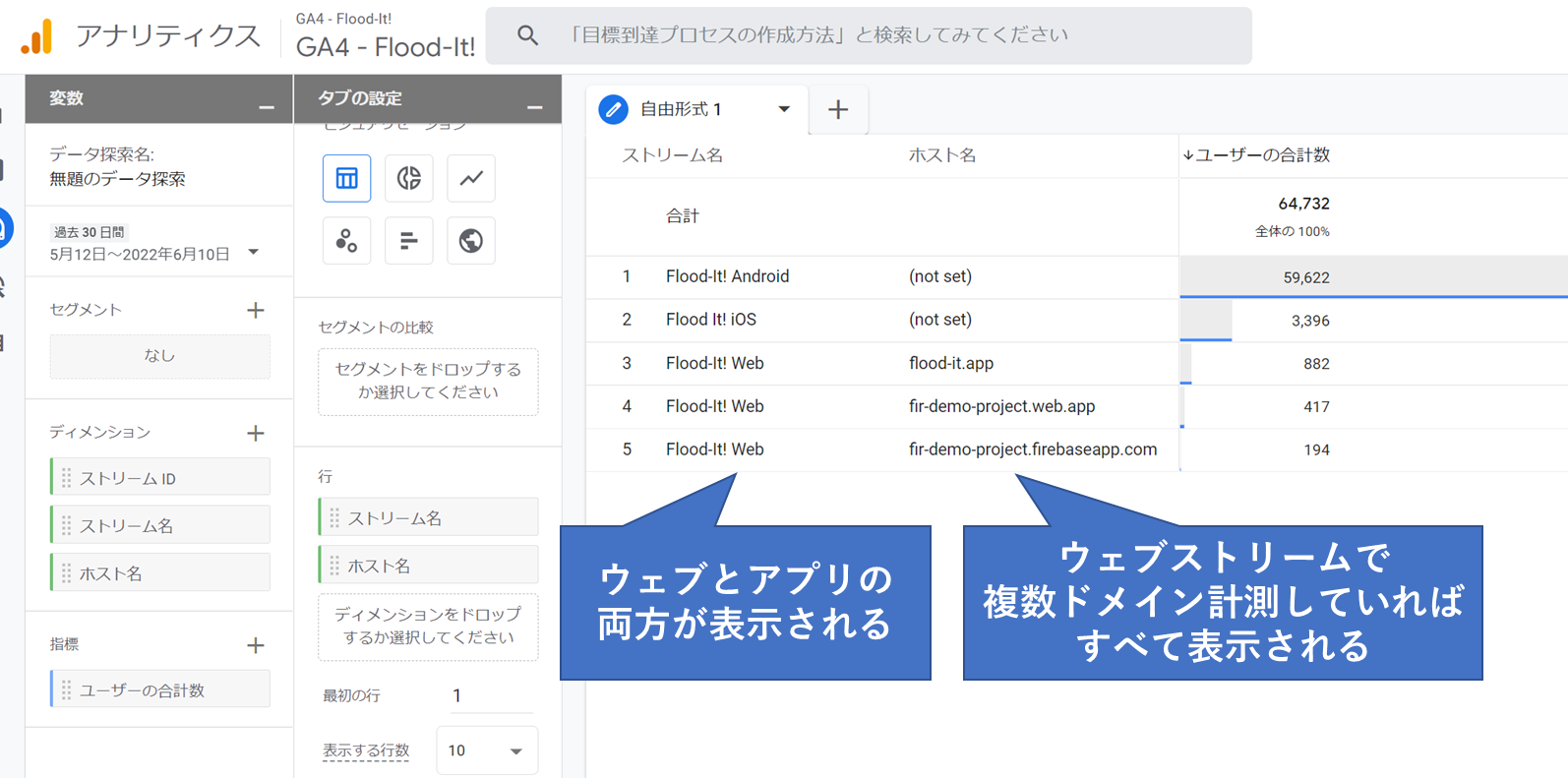Select the geo map visualization icon
1568x778 pixels.
tap(471, 240)
